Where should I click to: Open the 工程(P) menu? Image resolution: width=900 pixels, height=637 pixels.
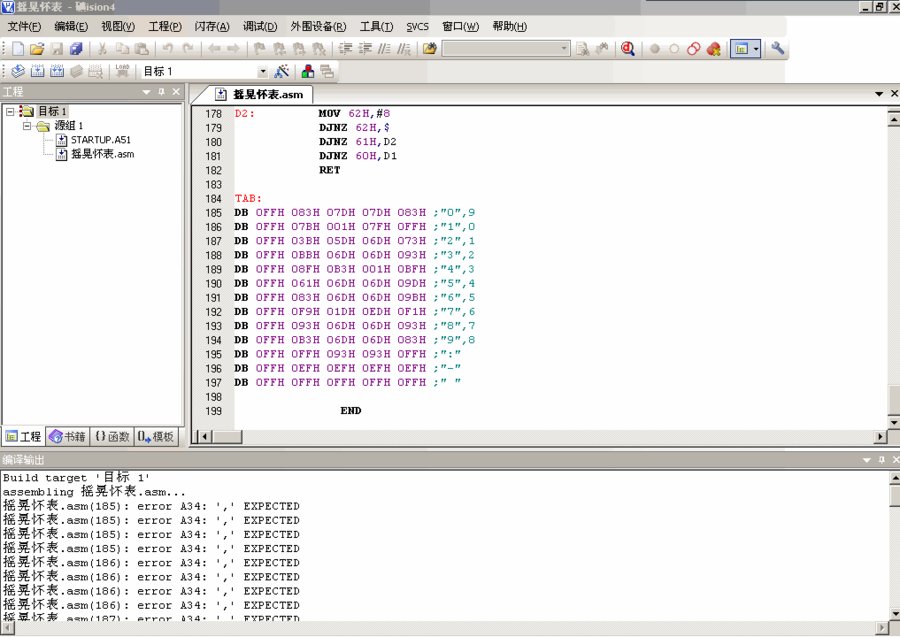165,26
